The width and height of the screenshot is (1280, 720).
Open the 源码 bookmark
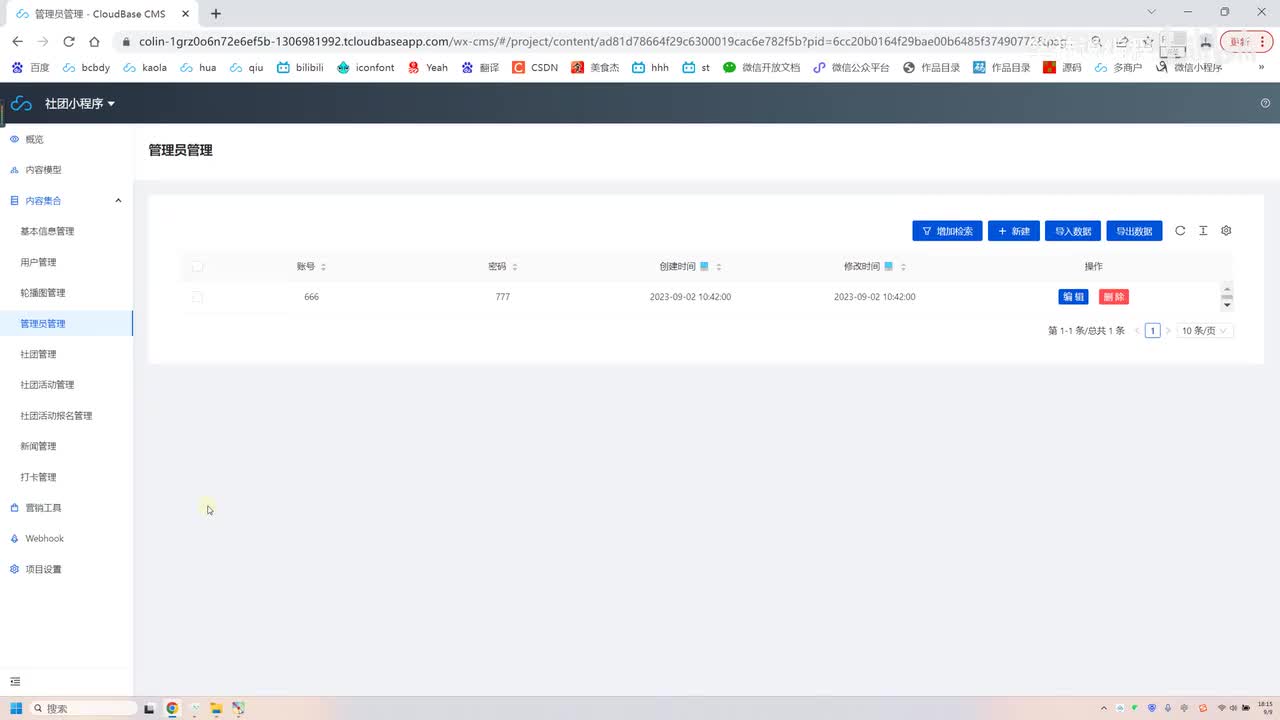click(x=1062, y=67)
